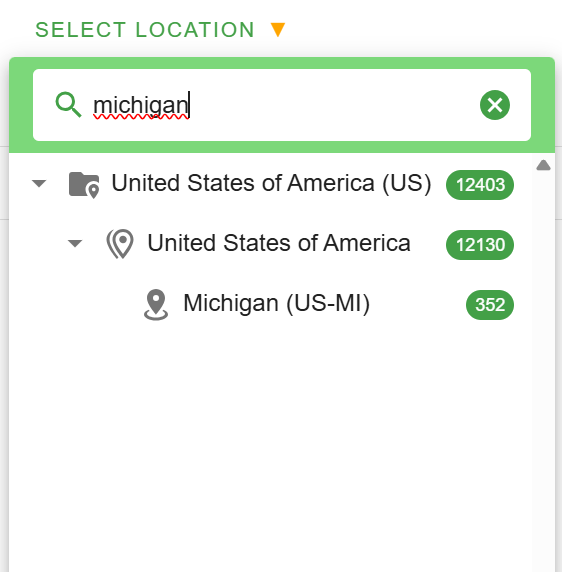Clear the michigan search text
The width and height of the screenshot is (562, 572).
coord(495,105)
